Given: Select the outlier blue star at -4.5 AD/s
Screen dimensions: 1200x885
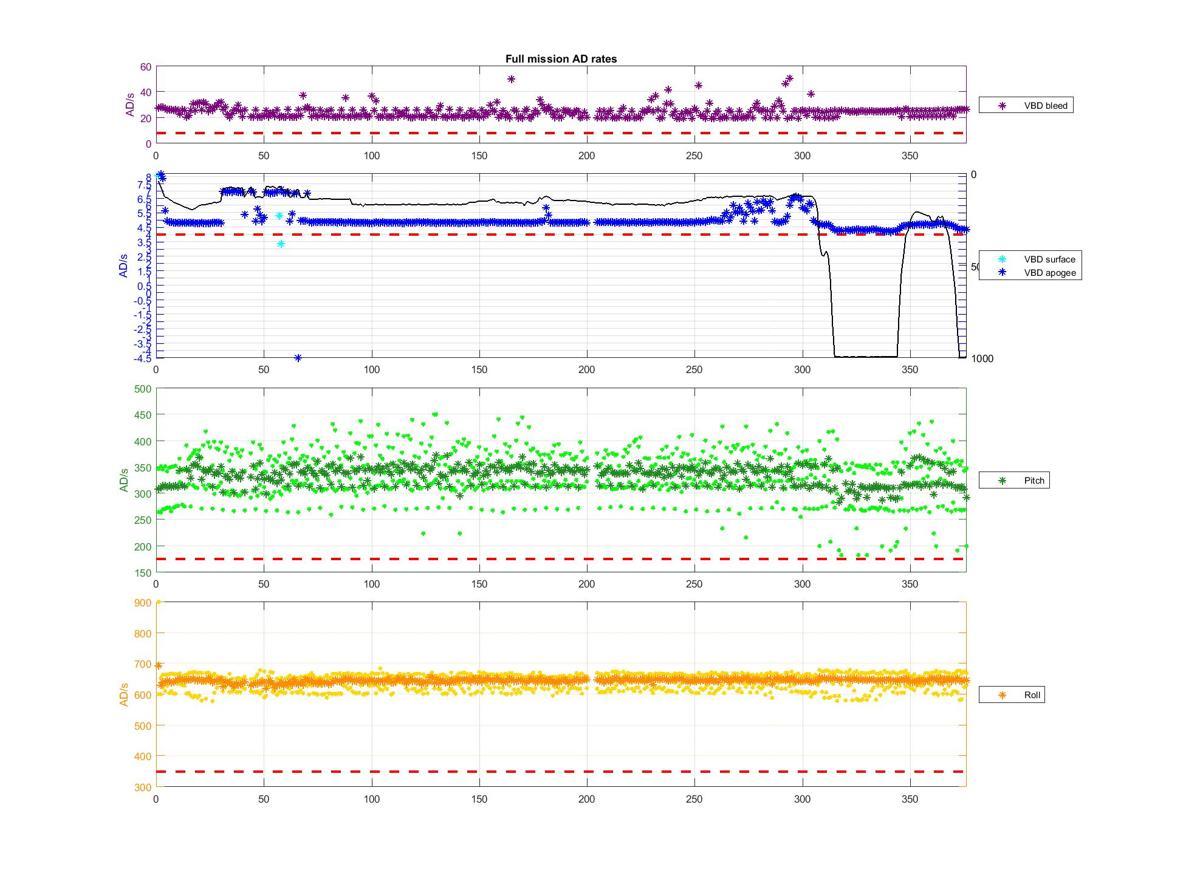Looking at the screenshot, I should pos(298,357).
